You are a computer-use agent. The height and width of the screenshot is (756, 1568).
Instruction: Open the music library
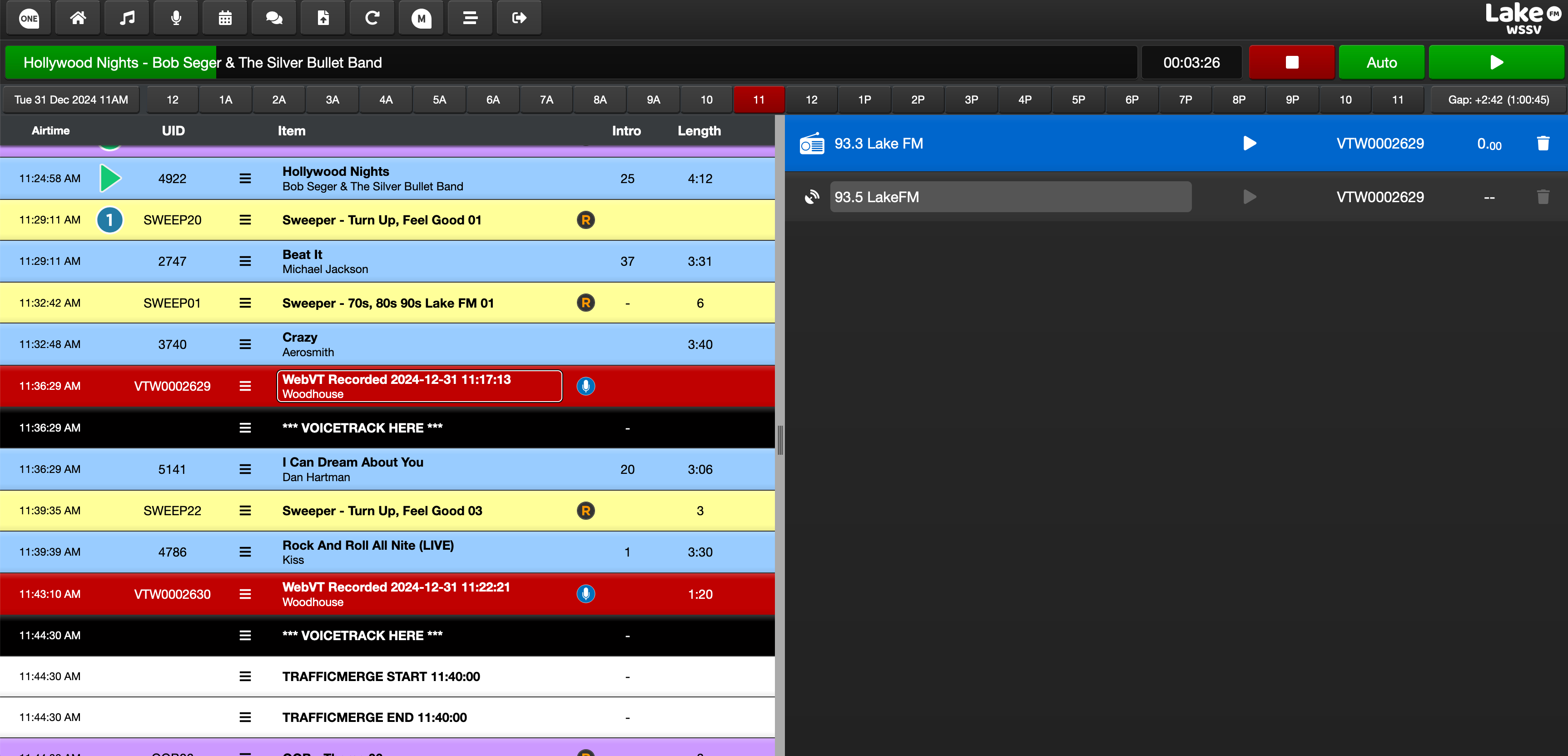[x=127, y=18]
